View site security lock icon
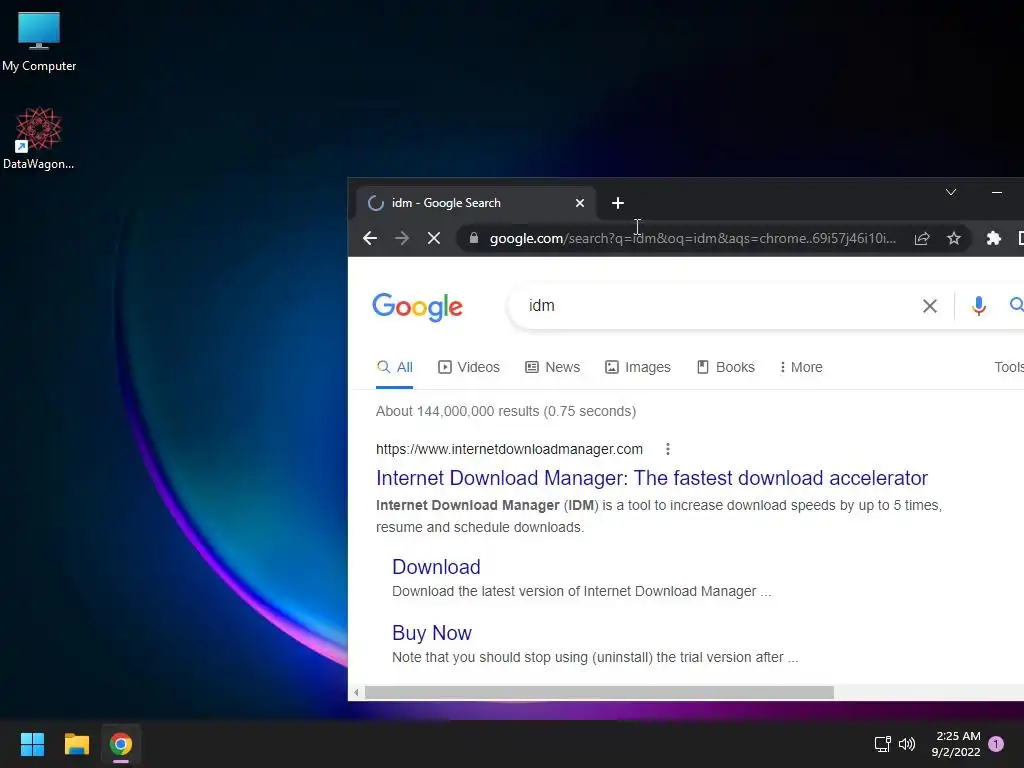 tap(474, 238)
